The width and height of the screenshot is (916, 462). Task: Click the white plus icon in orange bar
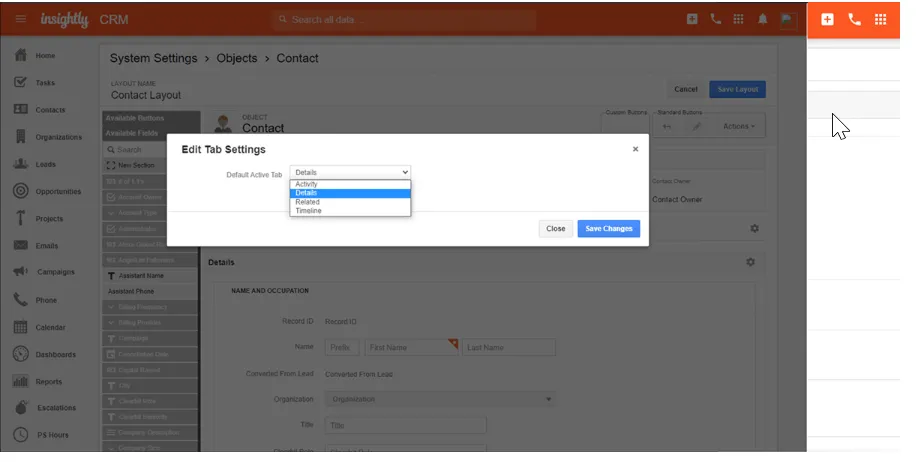point(827,19)
